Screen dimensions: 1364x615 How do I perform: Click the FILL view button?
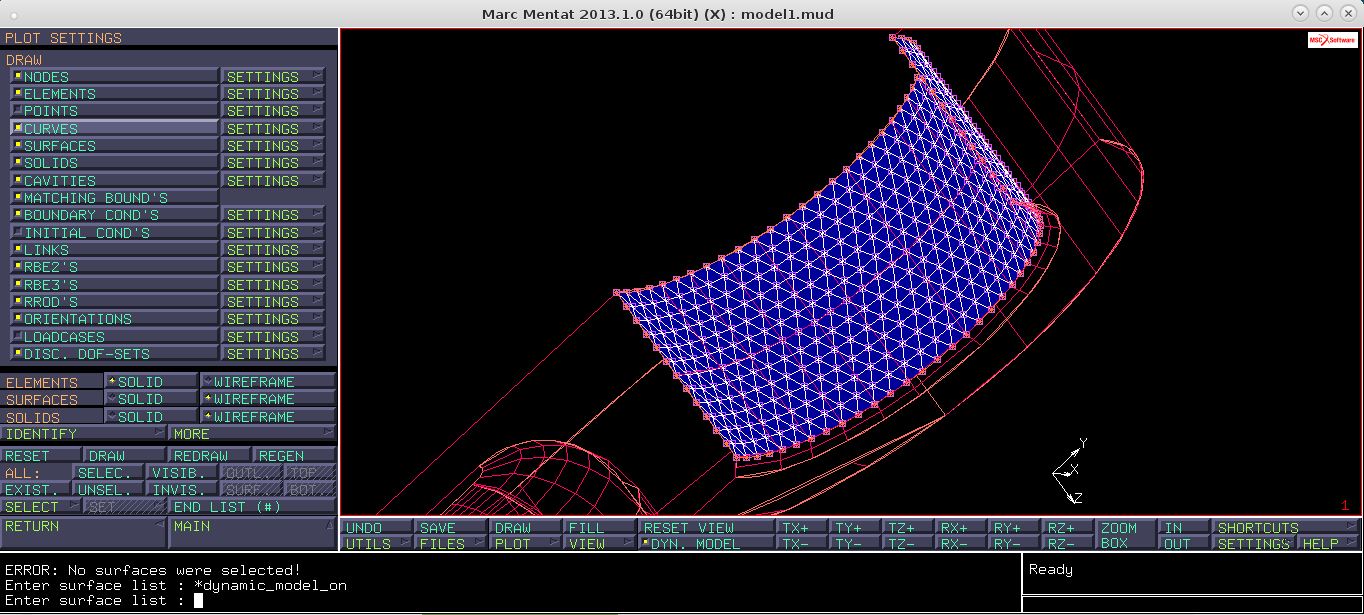pyautogui.click(x=599, y=527)
